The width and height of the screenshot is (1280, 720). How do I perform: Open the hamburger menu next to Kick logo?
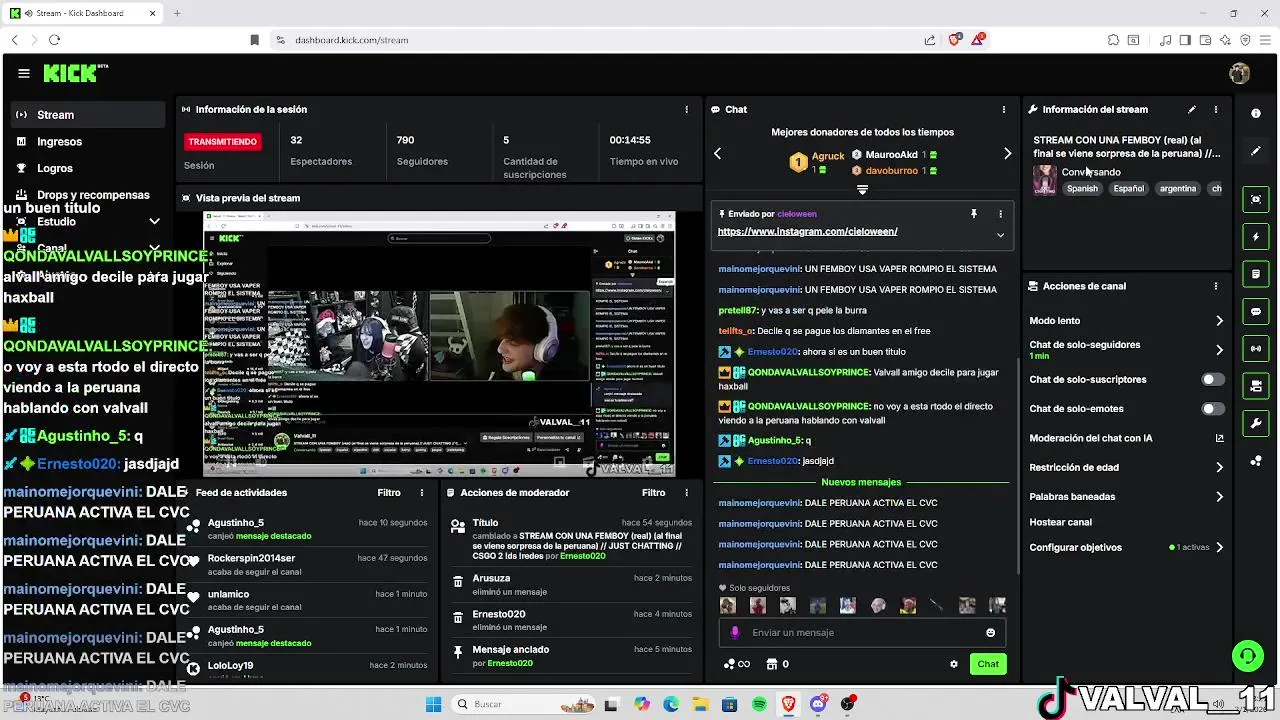tap(24, 73)
